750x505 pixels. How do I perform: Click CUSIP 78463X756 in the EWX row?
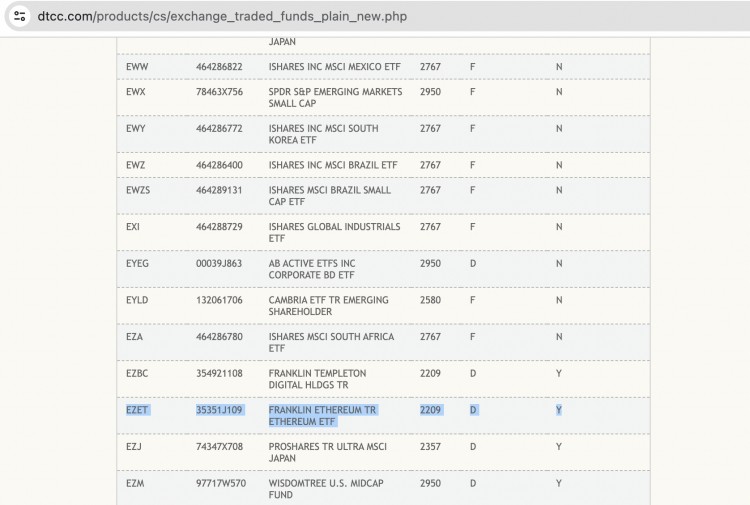[221, 92]
